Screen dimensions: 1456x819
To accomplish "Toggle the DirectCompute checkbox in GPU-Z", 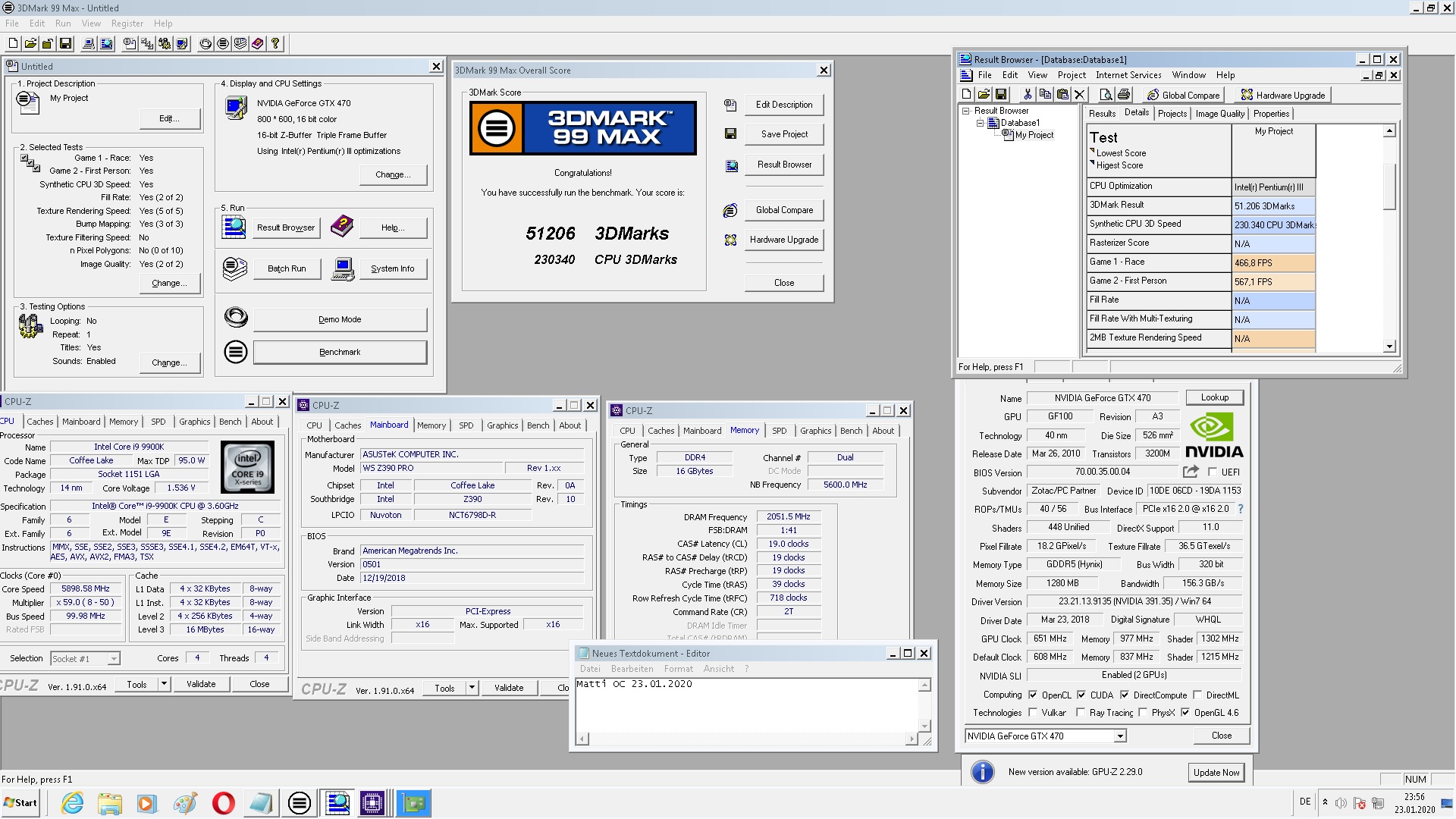I will tap(1125, 695).
